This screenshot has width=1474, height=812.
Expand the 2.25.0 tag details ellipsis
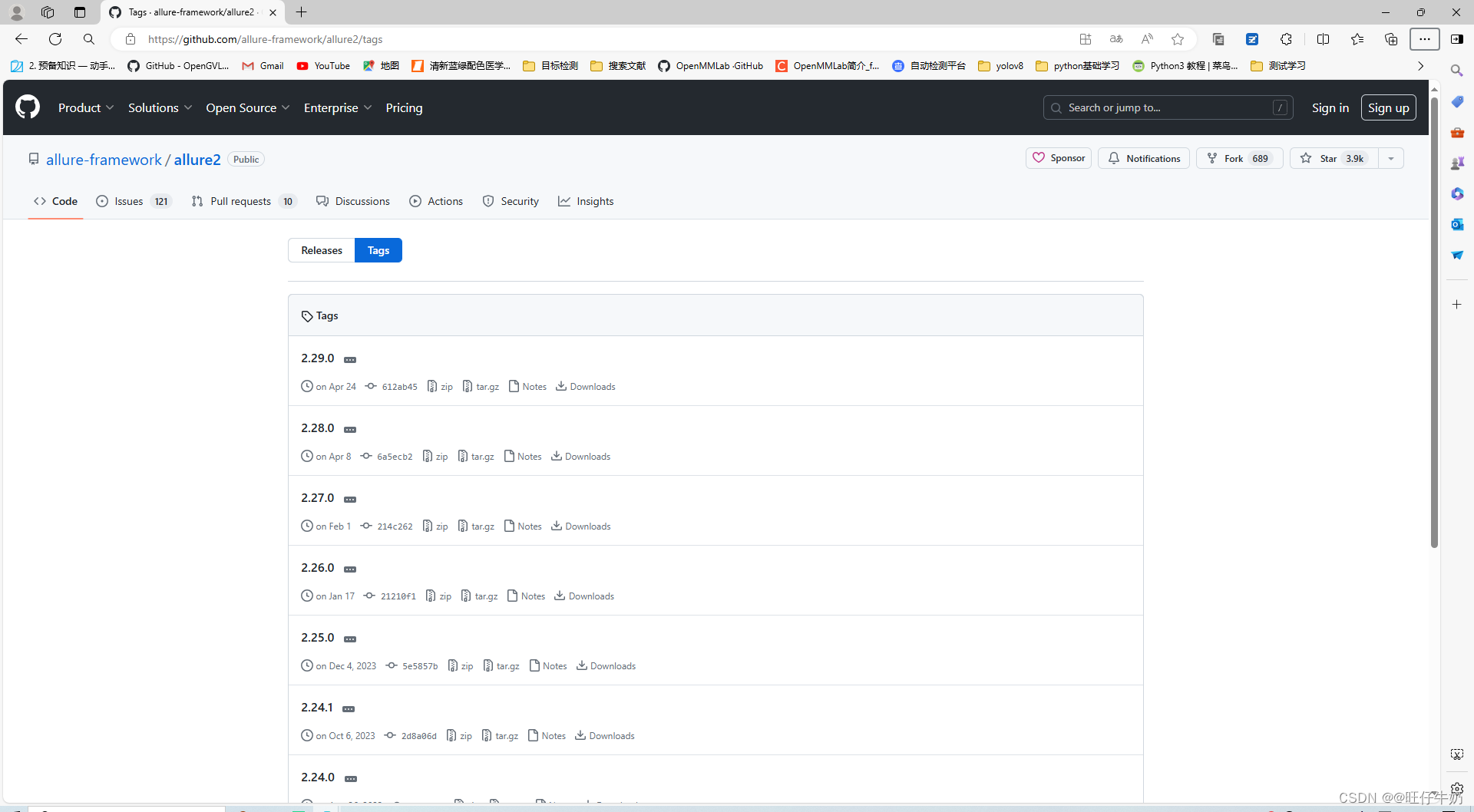click(350, 639)
